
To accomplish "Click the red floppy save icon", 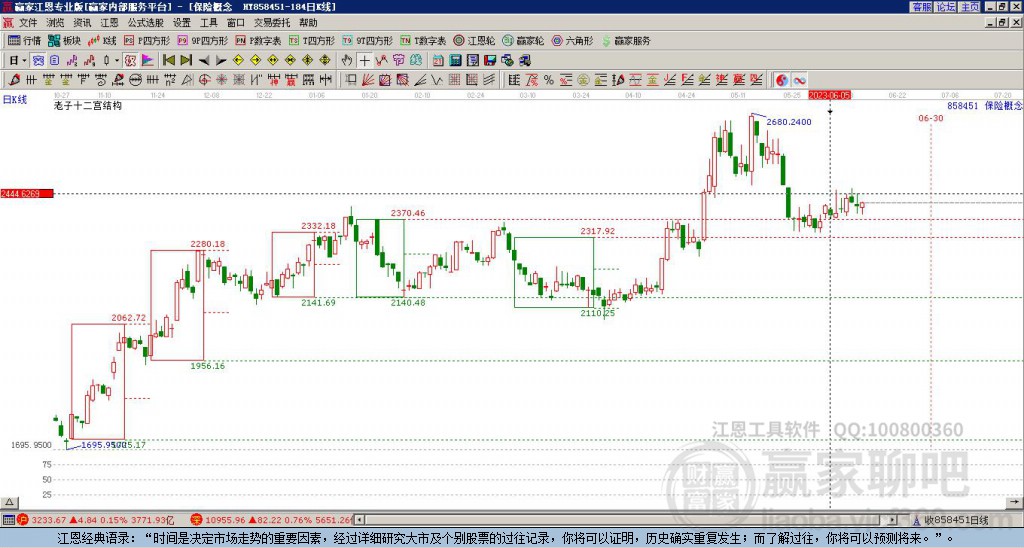I will pos(490,61).
